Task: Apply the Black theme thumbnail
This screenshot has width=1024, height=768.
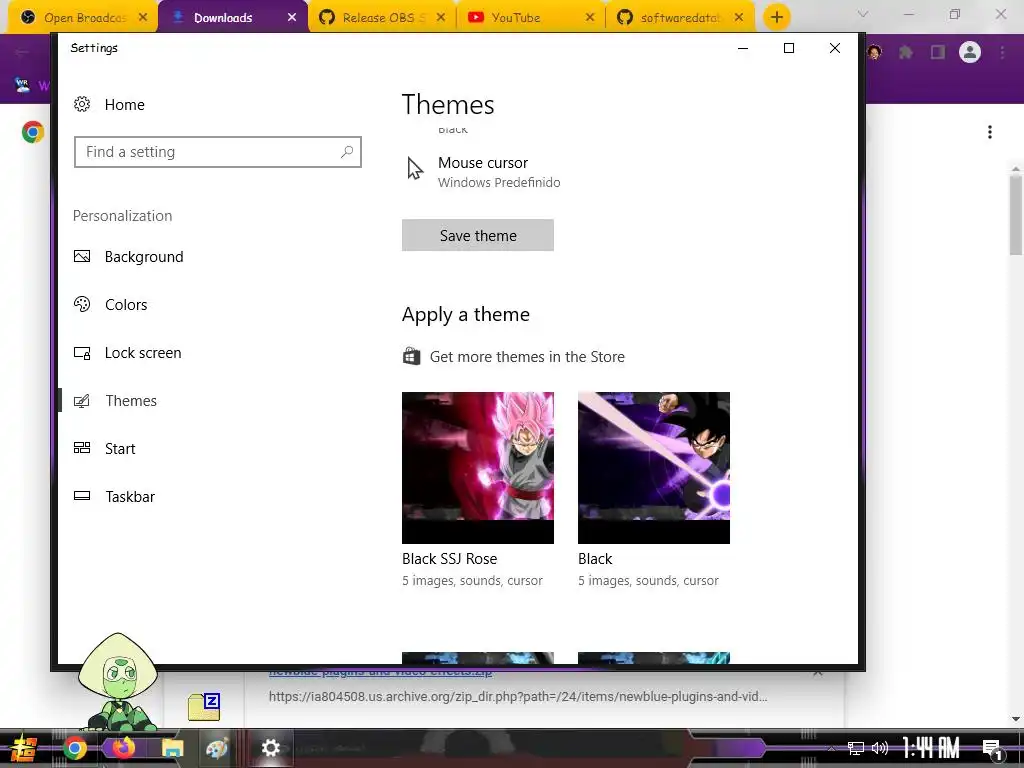Action: click(x=654, y=468)
